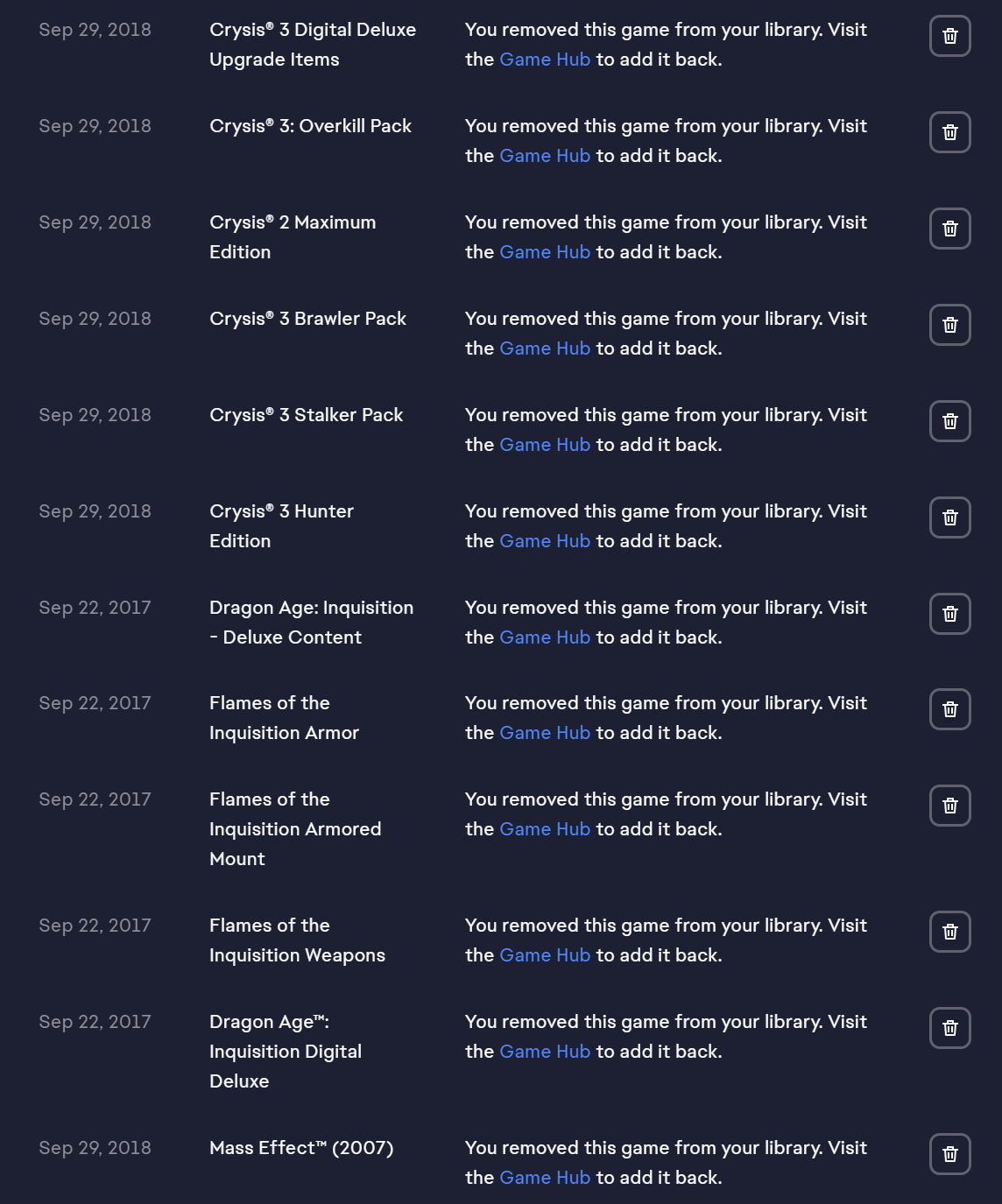Remove Crysis 2 Maximum Edition with trash icon
The width and height of the screenshot is (1002, 1204).
point(949,229)
